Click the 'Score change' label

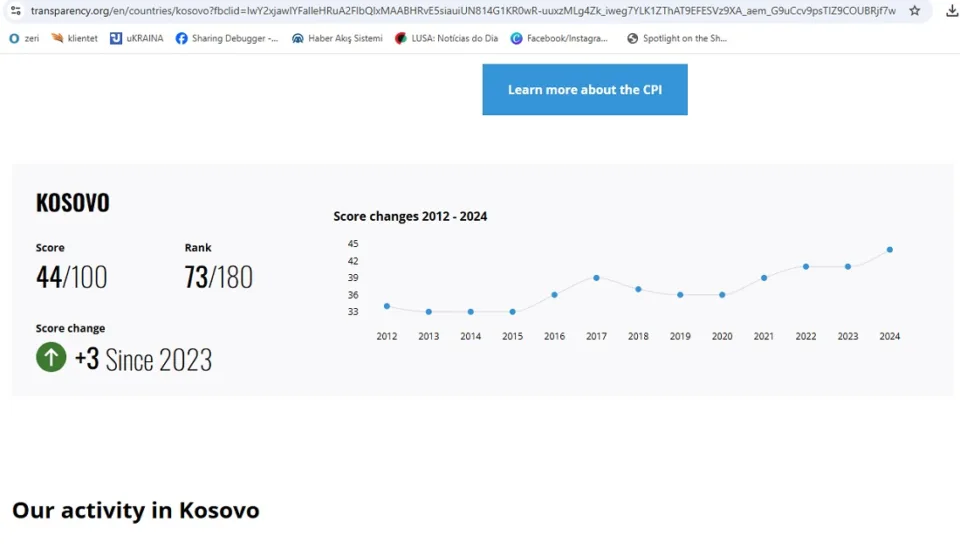(70, 328)
